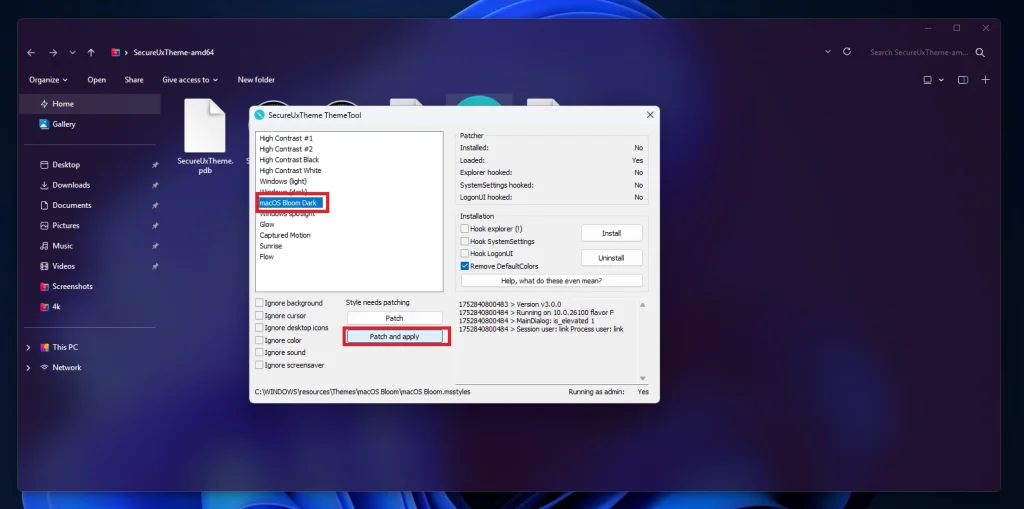1024x509 pixels.
Task: Expand the view options dropdown arrow
Action: 941,80
